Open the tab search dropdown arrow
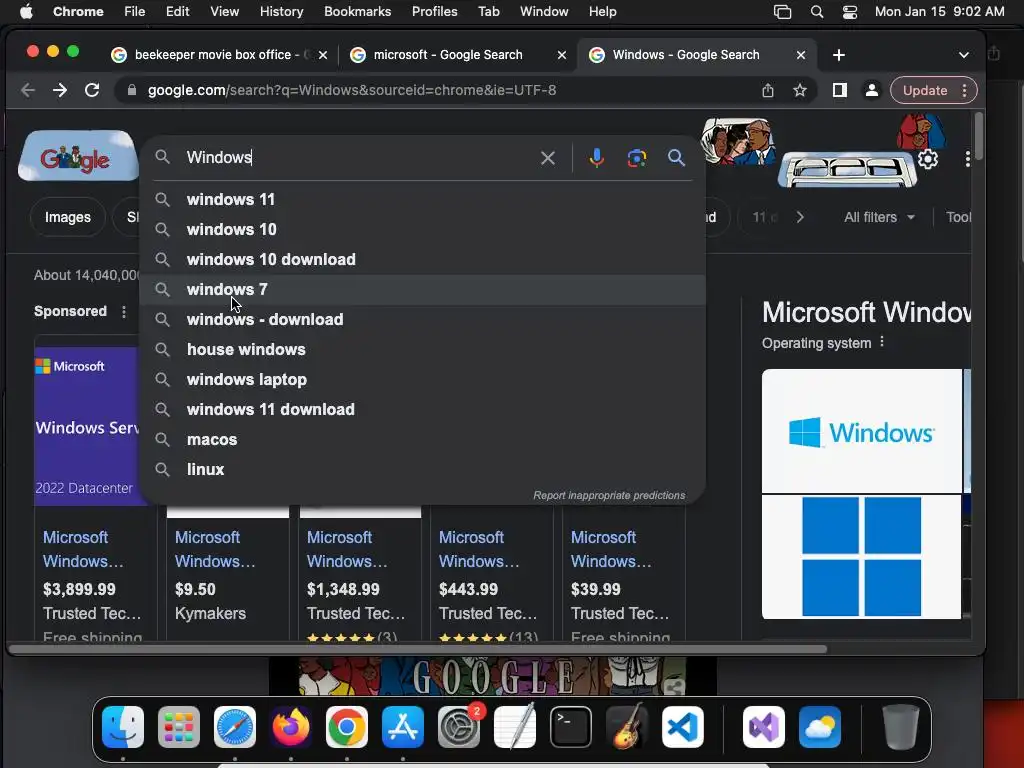Viewport: 1024px width, 768px height. click(964, 56)
